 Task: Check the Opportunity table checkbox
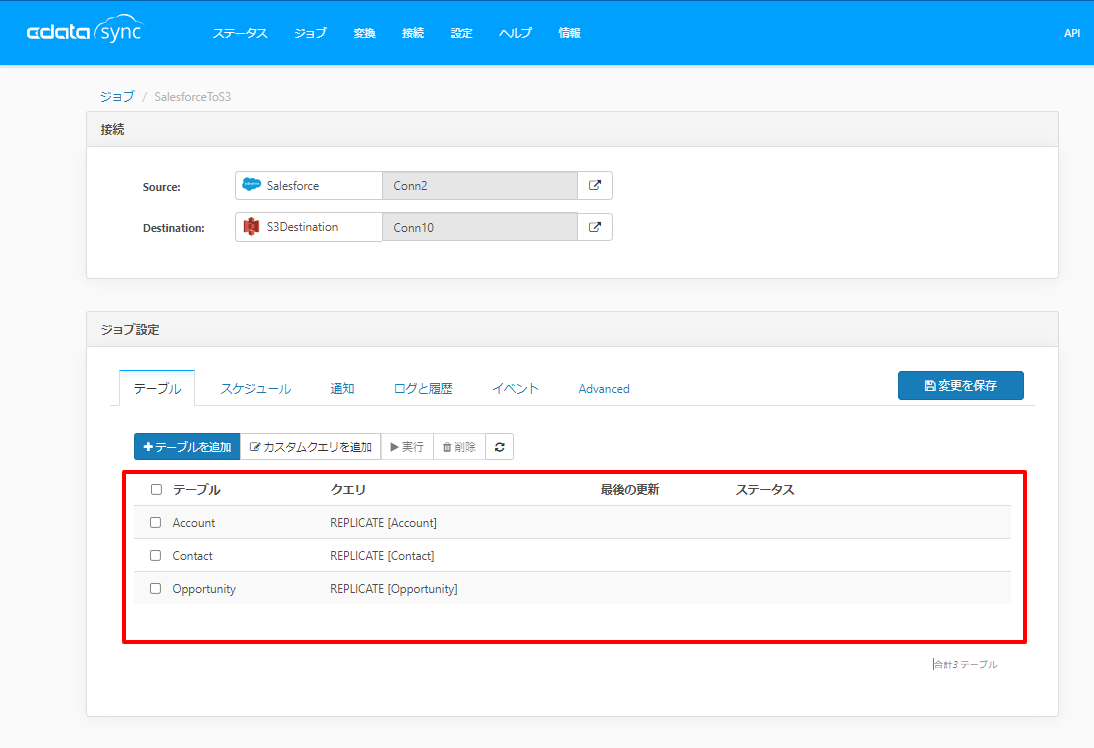point(156,588)
